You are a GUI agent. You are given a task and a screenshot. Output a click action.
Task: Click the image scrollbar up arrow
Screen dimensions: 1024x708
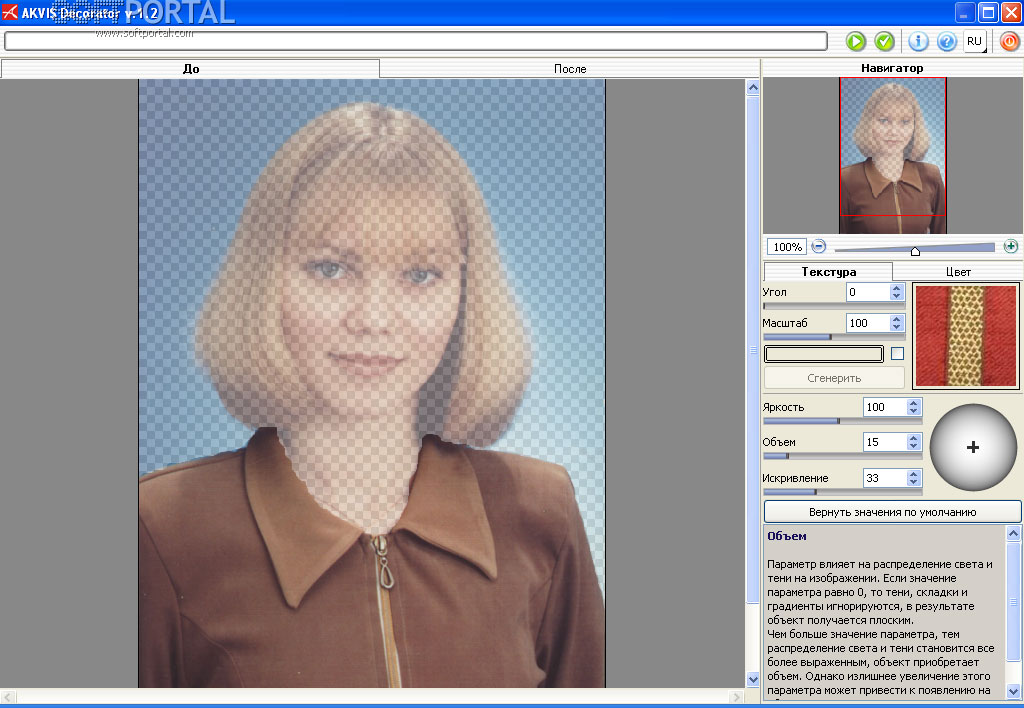[x=752, y=87]
